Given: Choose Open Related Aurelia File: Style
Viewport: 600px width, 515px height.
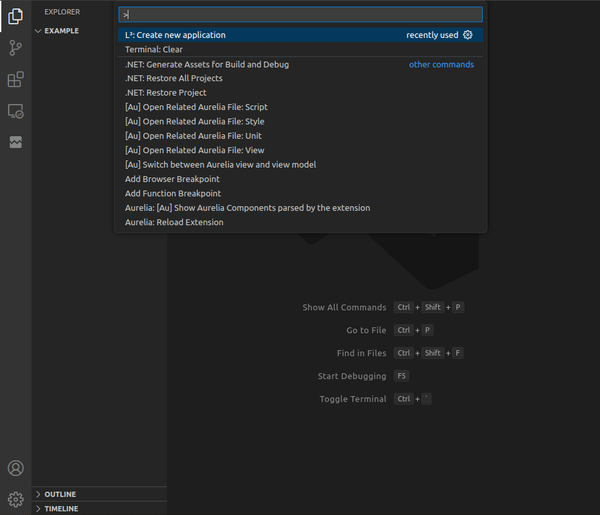Looking at the screenshot, I should point(300,121).
